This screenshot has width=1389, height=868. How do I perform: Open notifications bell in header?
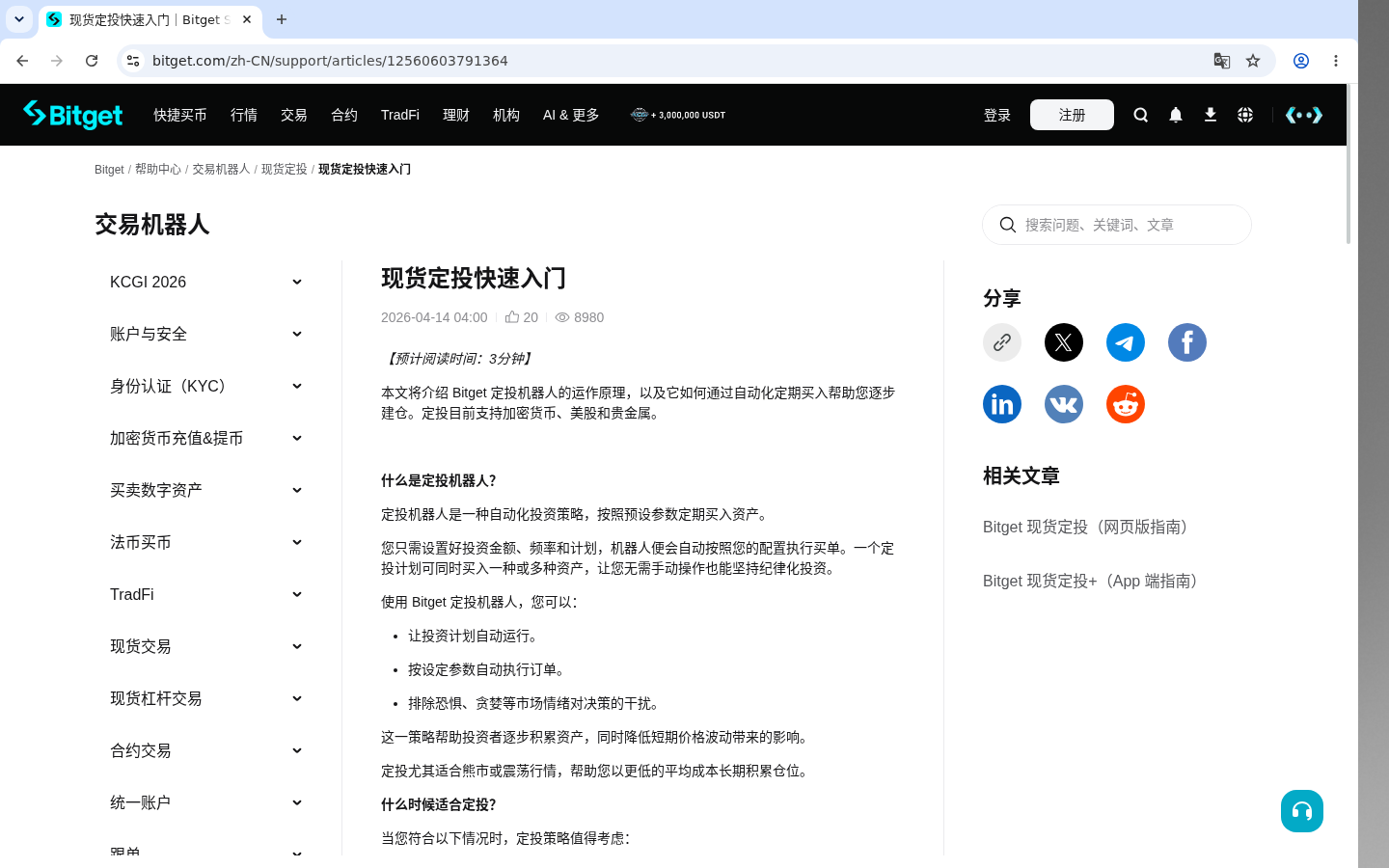click(1176, 115)
